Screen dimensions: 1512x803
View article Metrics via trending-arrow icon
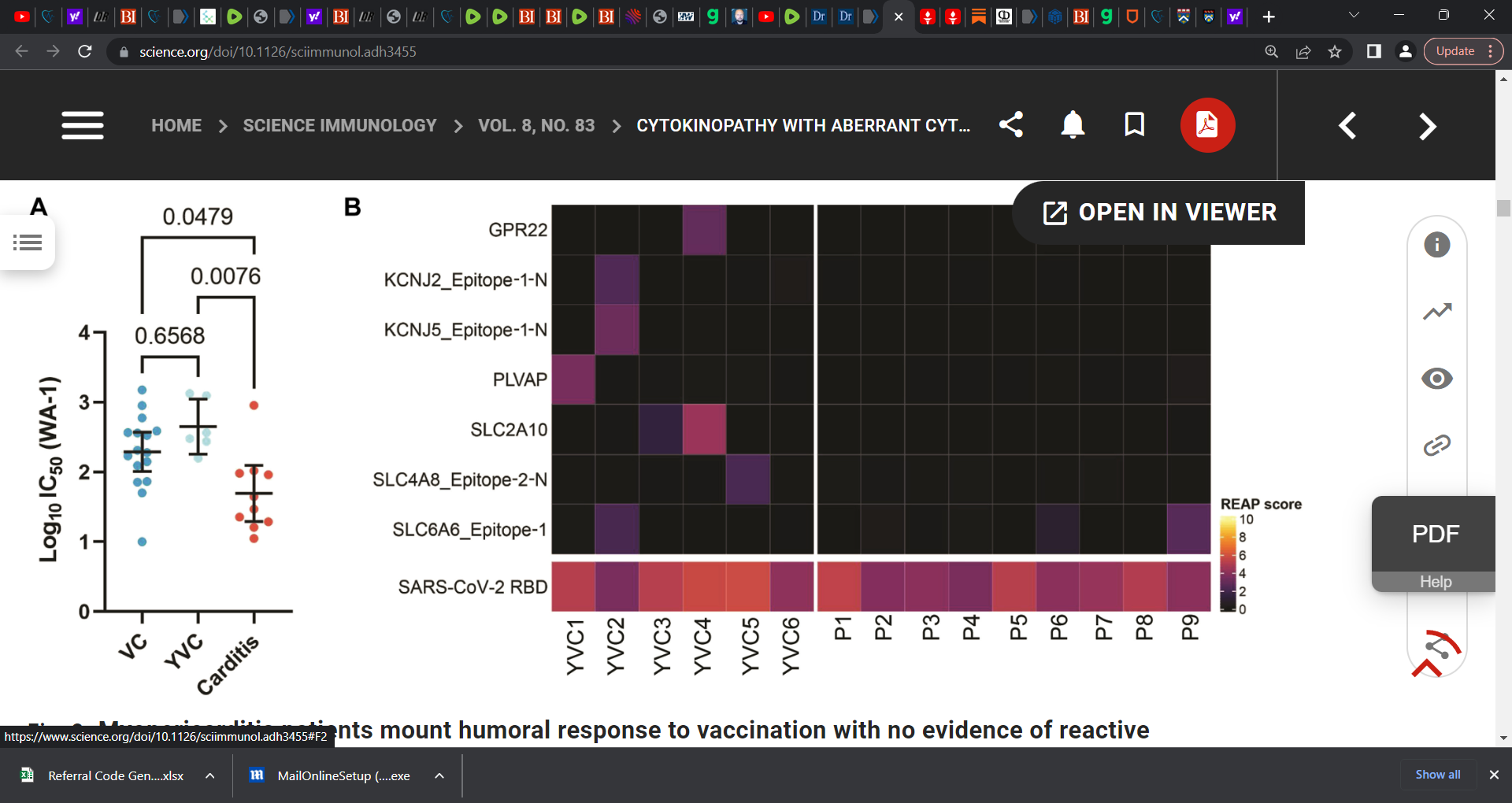pyautogui.click(x=1437, y=311)
